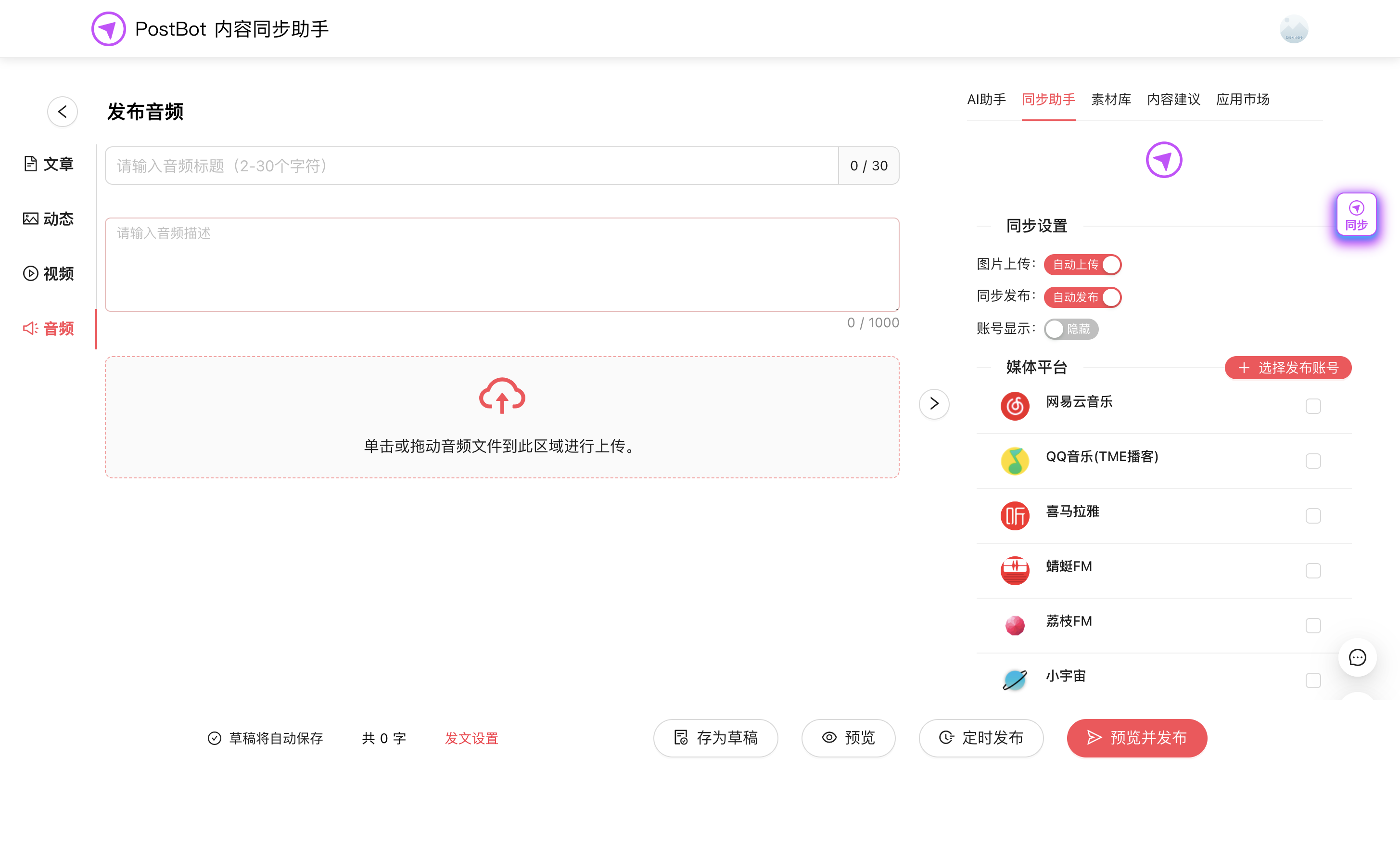Click the PostBot logo in header
Viewport: 1400px width, 847px height.
[109, 29]
